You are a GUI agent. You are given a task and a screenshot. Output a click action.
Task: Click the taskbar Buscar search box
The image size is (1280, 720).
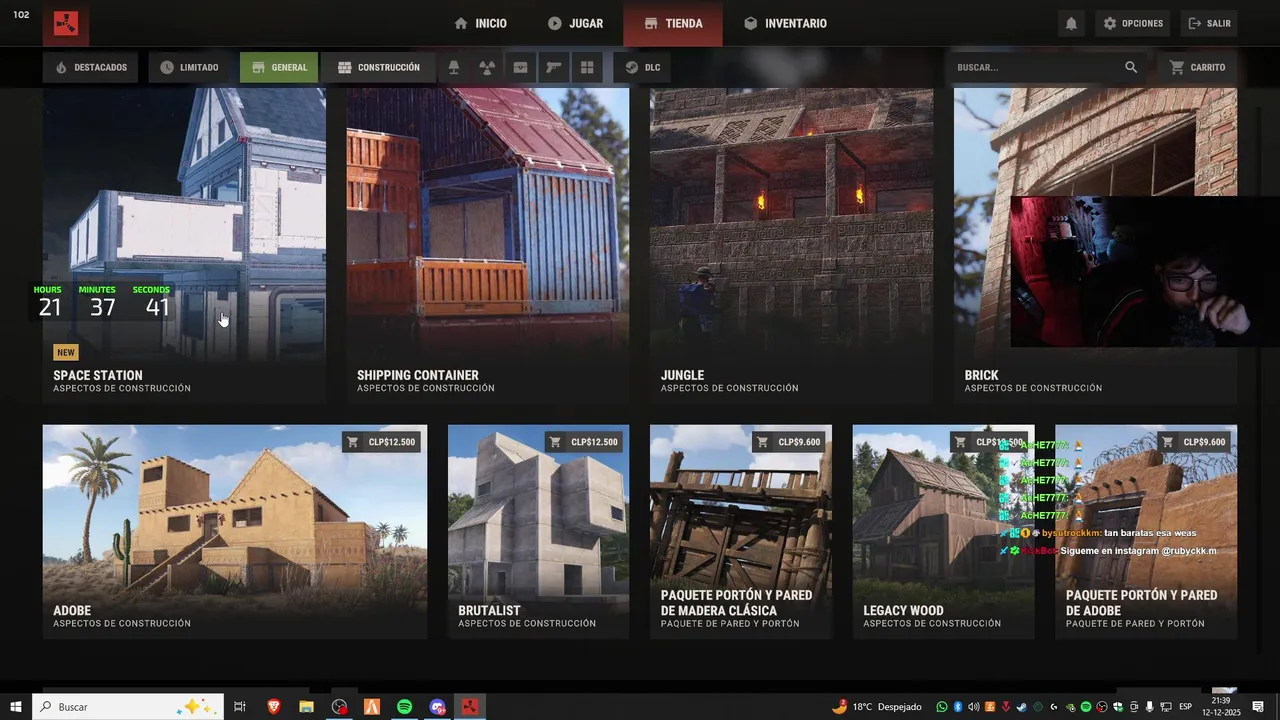coord(130,707)
